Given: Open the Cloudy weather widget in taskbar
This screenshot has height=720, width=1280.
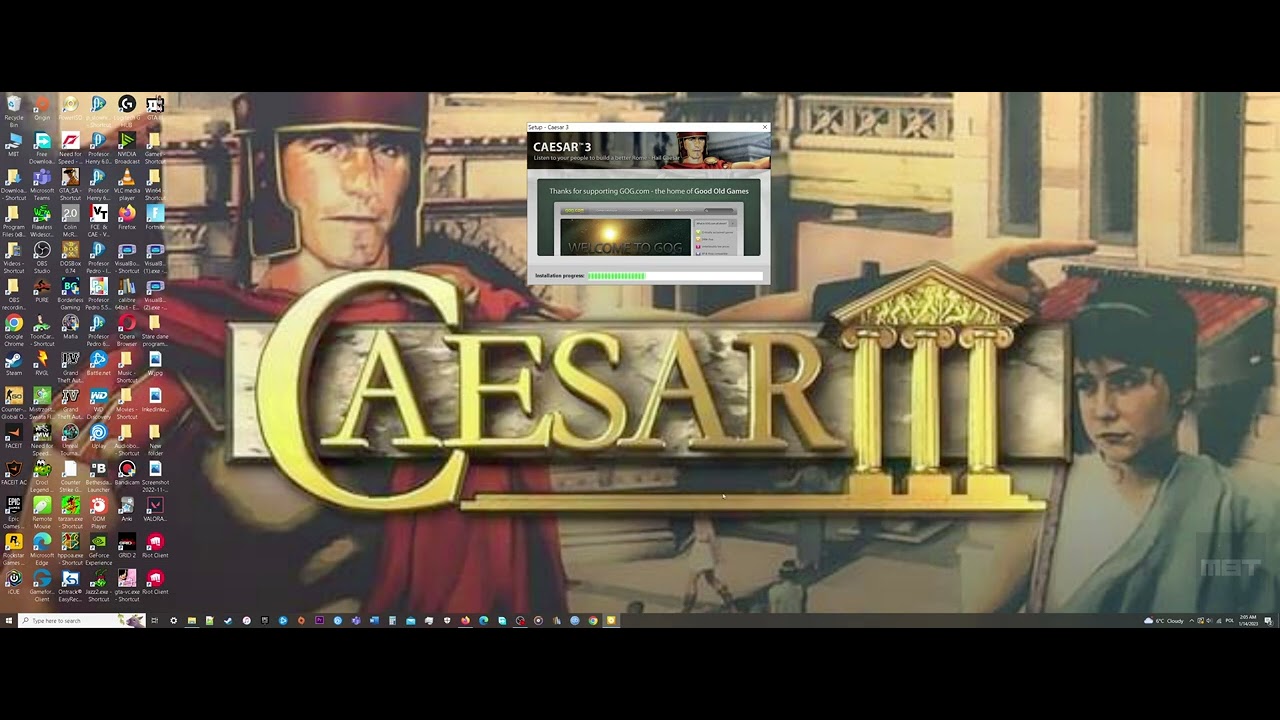Looking at the screenshot, I should coord(1164,621).
